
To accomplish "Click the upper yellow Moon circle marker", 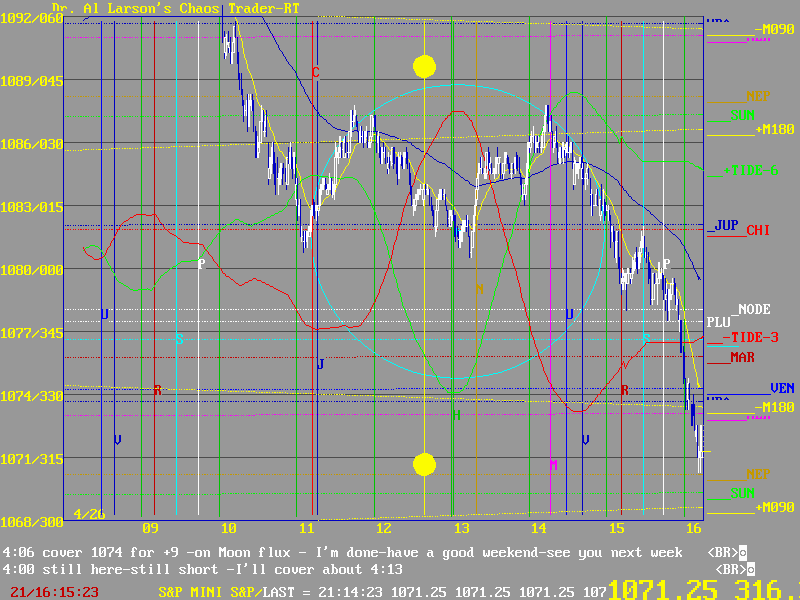I will (x=425, y=67).
